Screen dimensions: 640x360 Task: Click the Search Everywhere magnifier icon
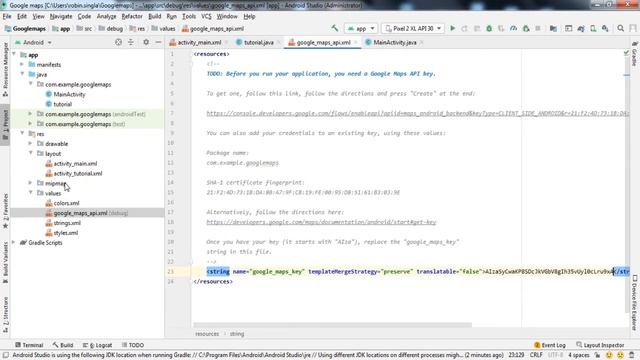click(x=620, y=29)
